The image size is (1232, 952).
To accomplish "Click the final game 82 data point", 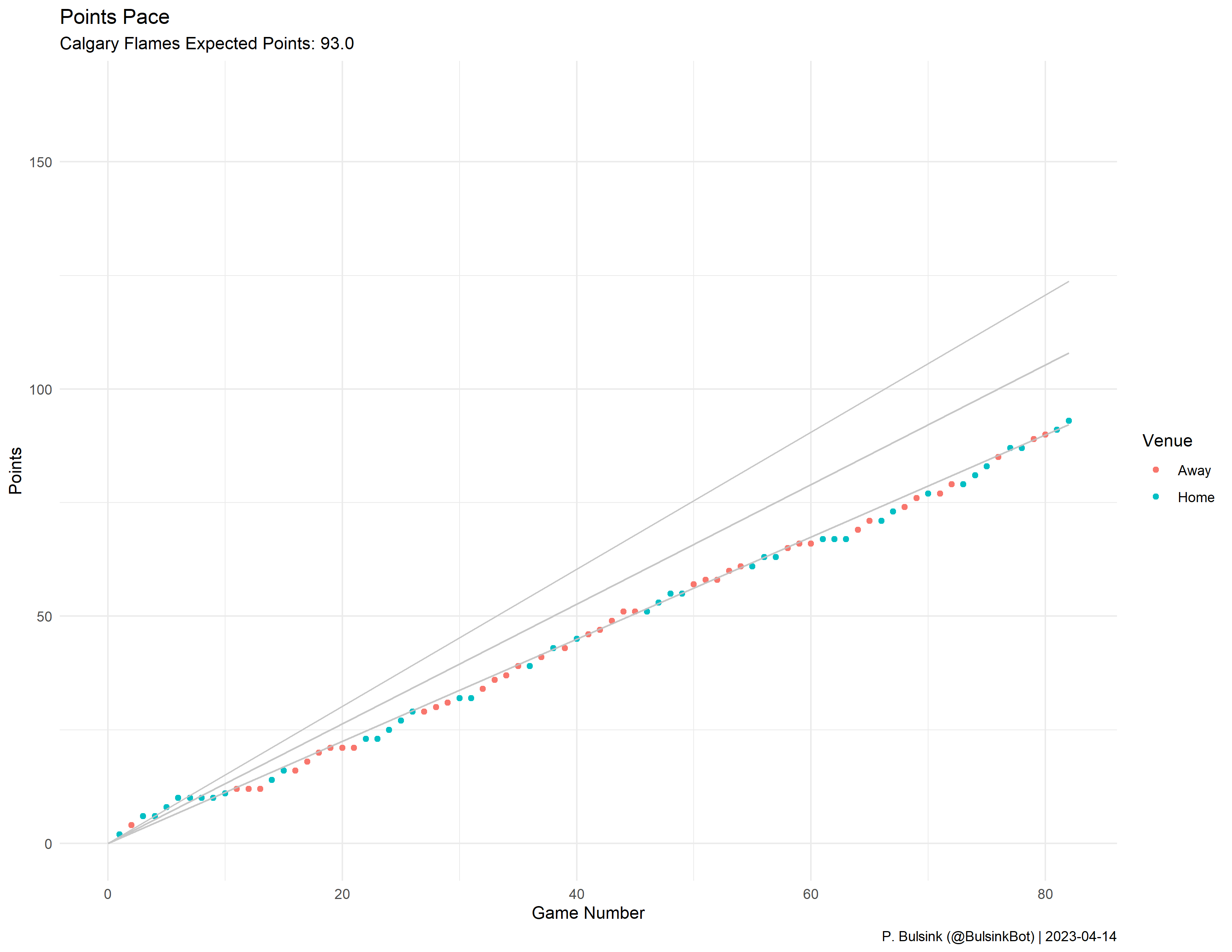I will [x=1068, y=421].
